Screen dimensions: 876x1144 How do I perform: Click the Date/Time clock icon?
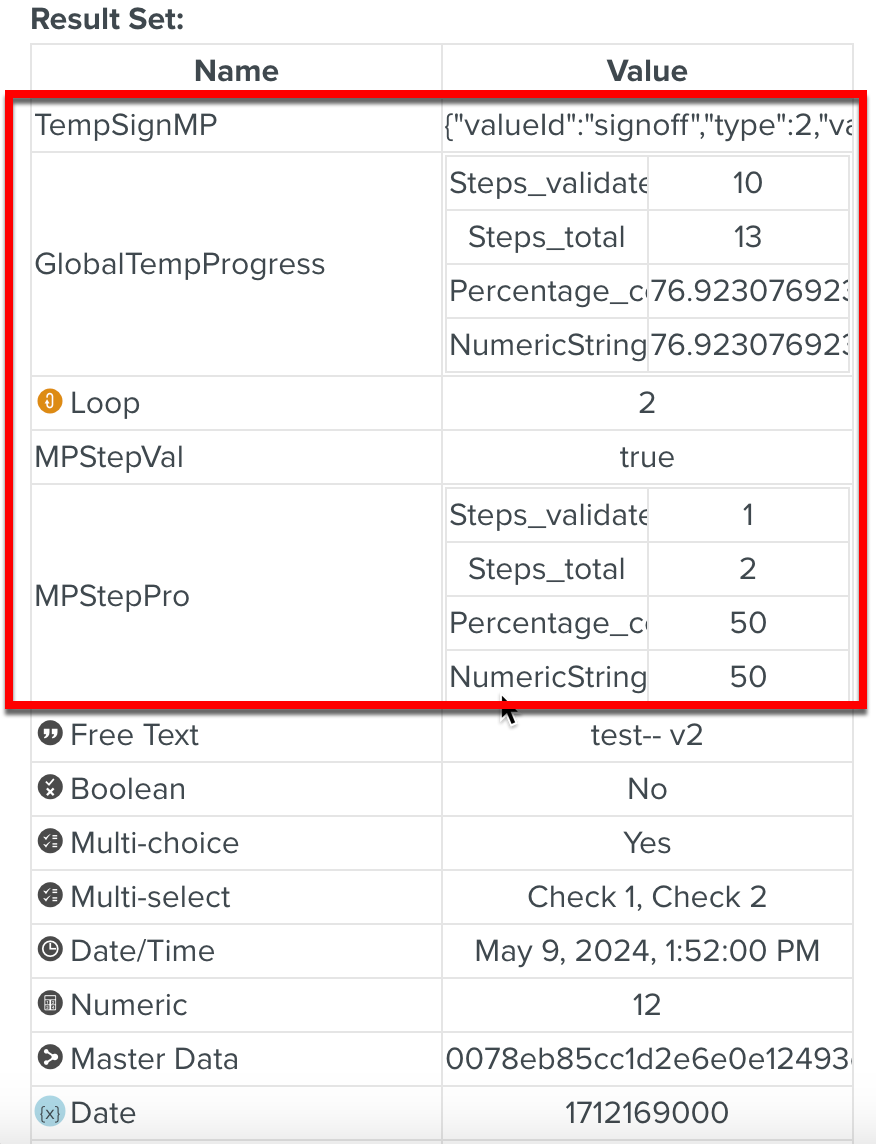point(49,950)
